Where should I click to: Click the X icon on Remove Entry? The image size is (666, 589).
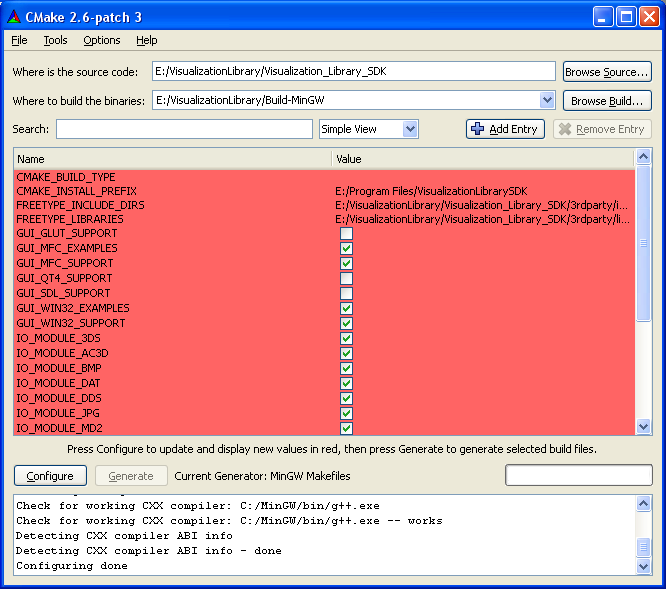pos(564,129)
